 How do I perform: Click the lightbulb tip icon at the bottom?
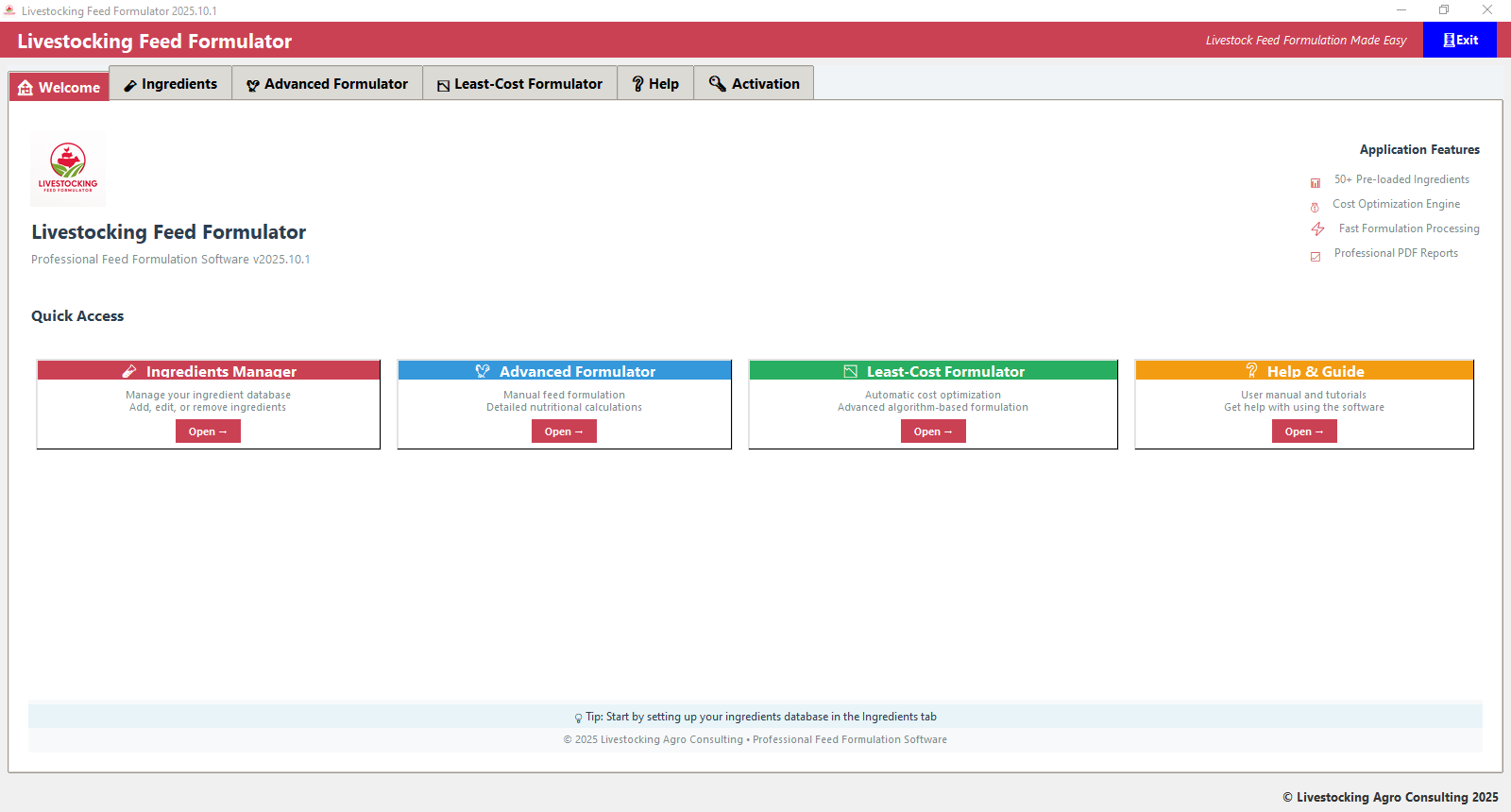578,719
